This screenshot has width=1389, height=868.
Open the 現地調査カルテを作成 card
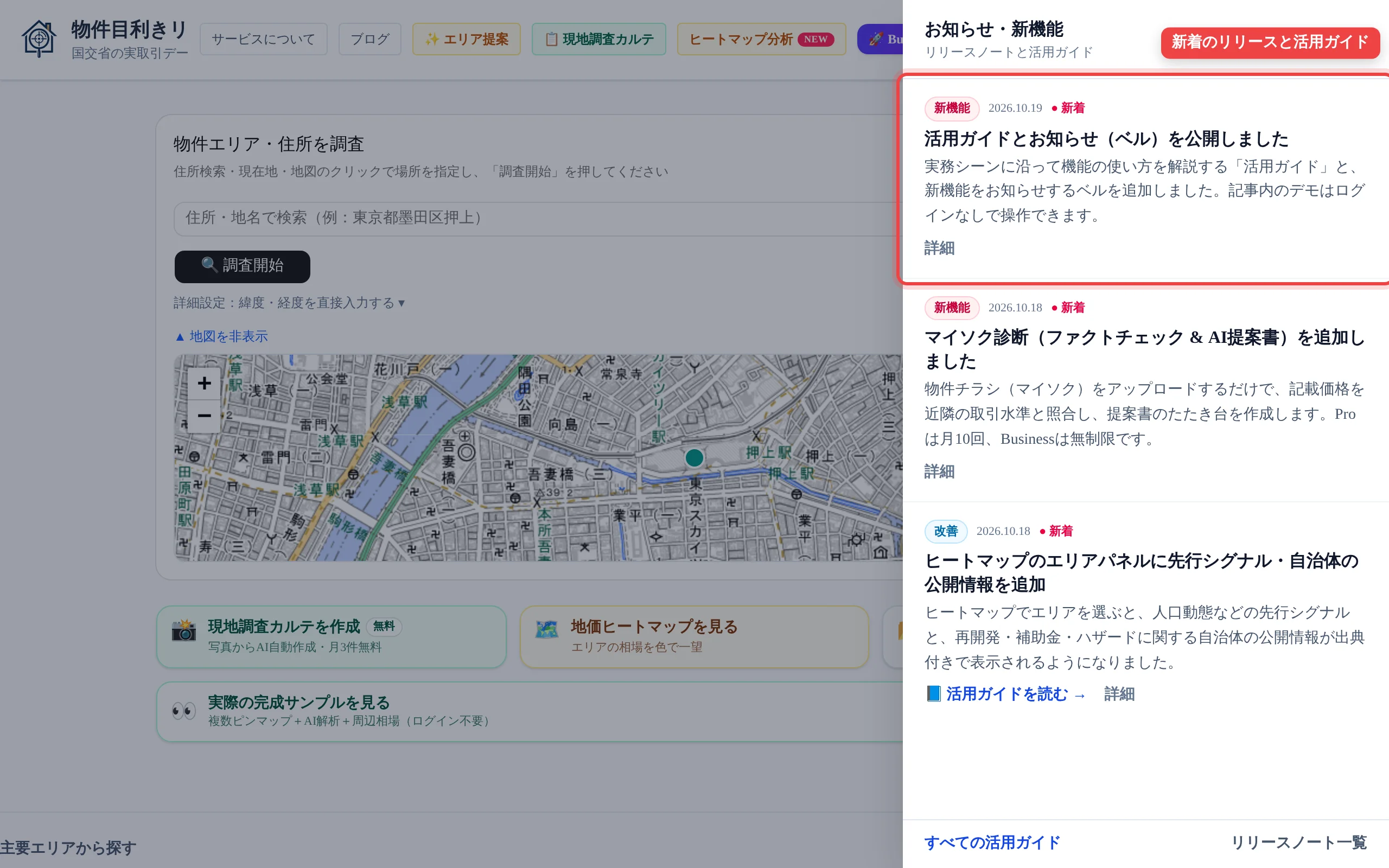[x=331, y=637]
